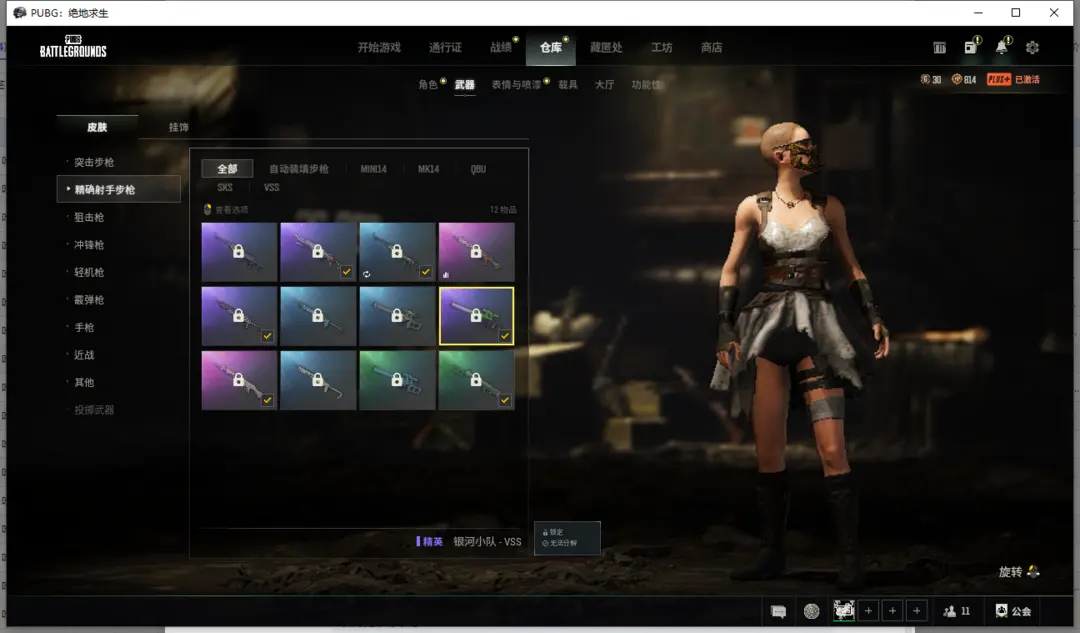Select 冲锋枪 SMG category

[89, 245]
